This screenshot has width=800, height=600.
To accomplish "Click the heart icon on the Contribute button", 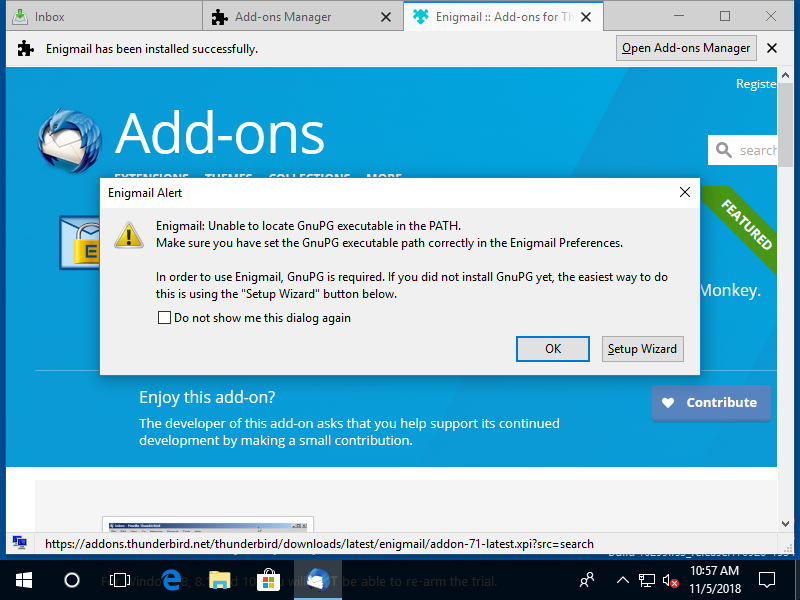I will pos(666,402).
